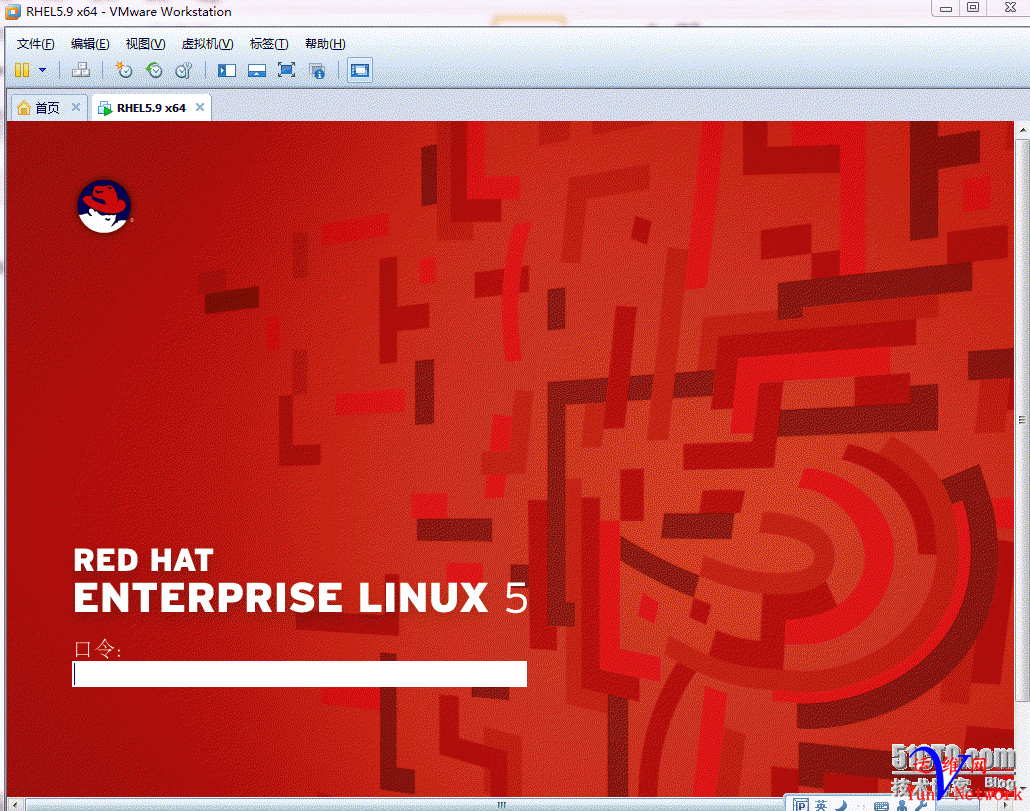The image size is (1030, 811).
Task: Open the 编辑(E) menu
Action: coord(90,44)
